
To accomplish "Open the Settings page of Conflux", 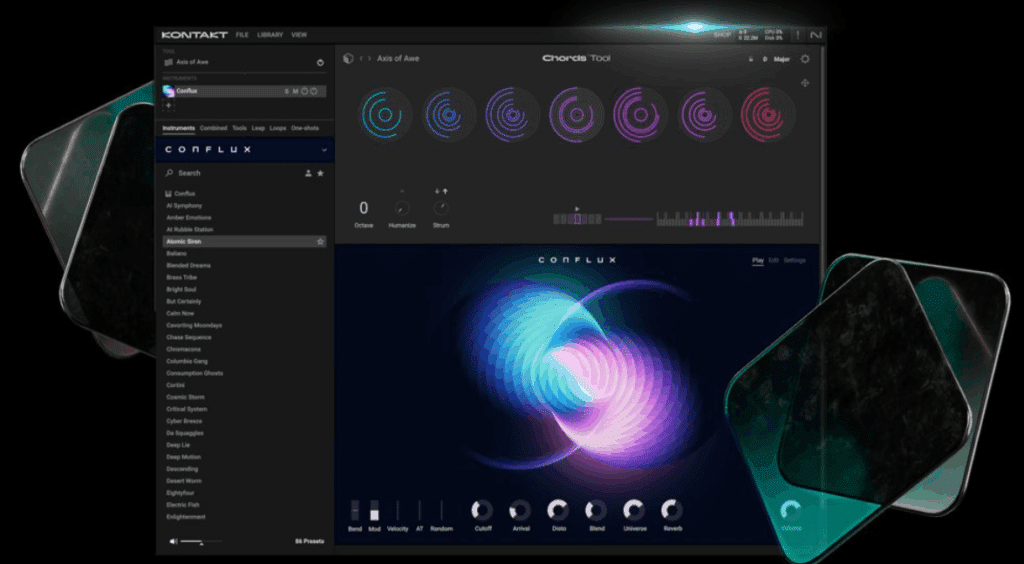I will (795, 260).
